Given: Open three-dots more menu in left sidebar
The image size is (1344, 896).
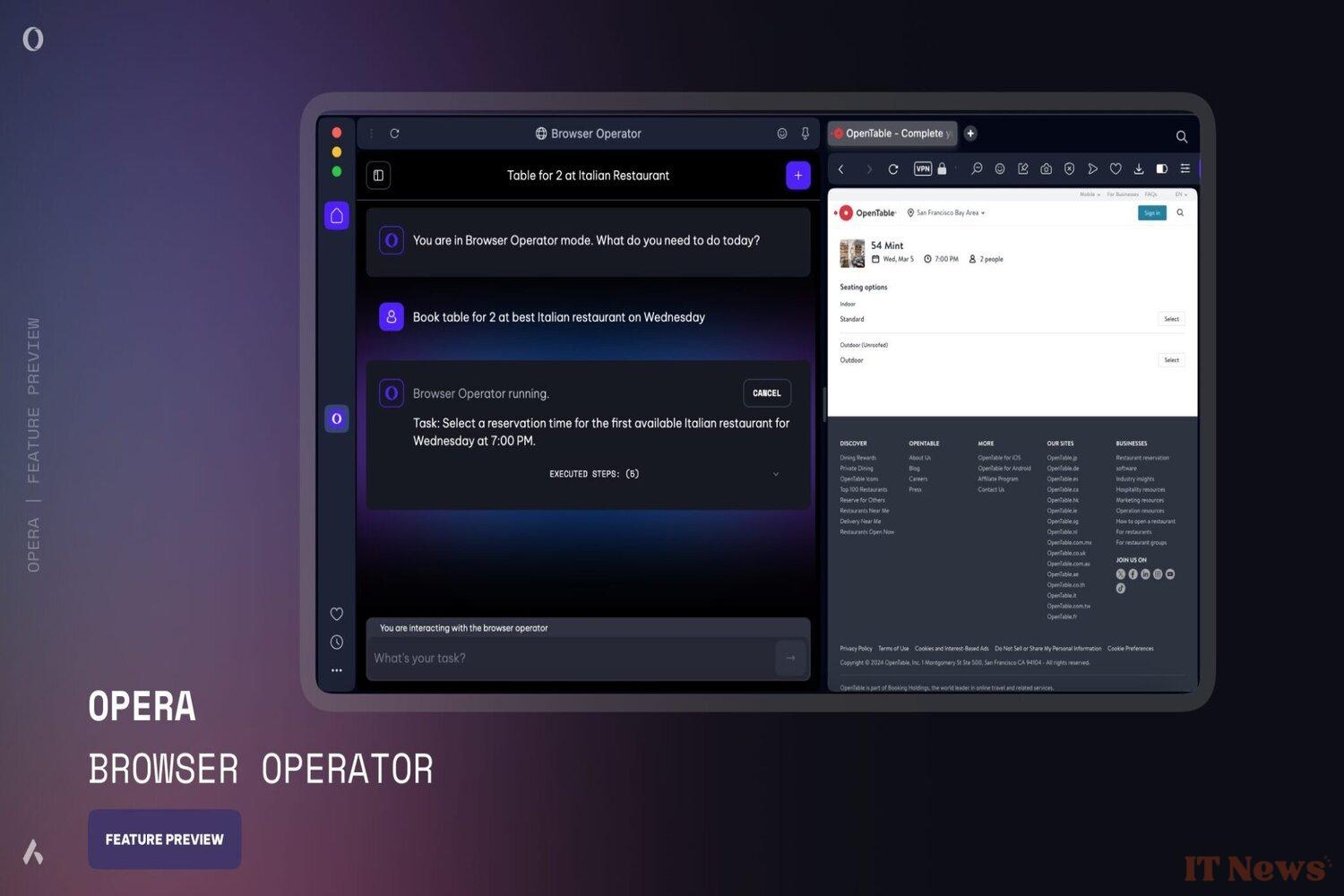Looking at the screenshot, I should pos(337,670).
